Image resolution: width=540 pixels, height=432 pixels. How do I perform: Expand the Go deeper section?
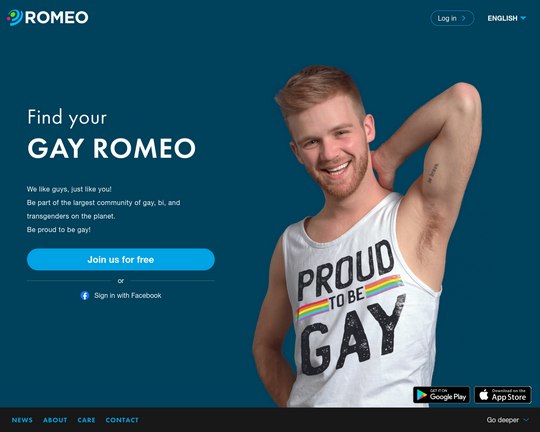click(507, 420)
